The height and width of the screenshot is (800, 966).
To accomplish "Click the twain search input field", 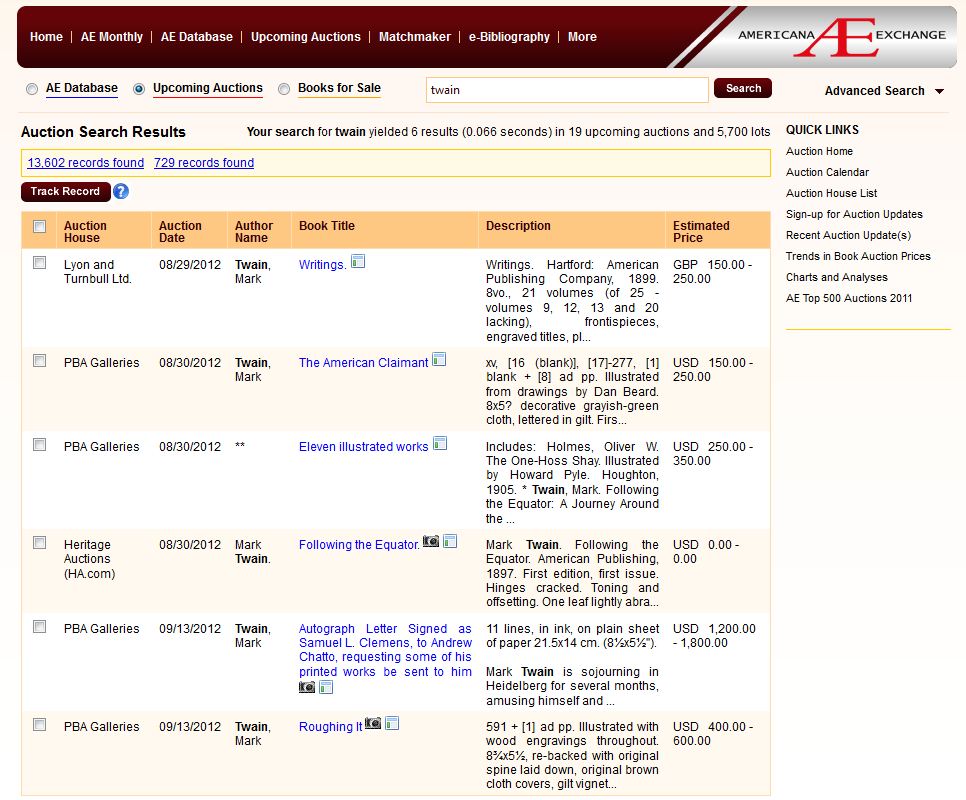I will click(x=567, y=90).
